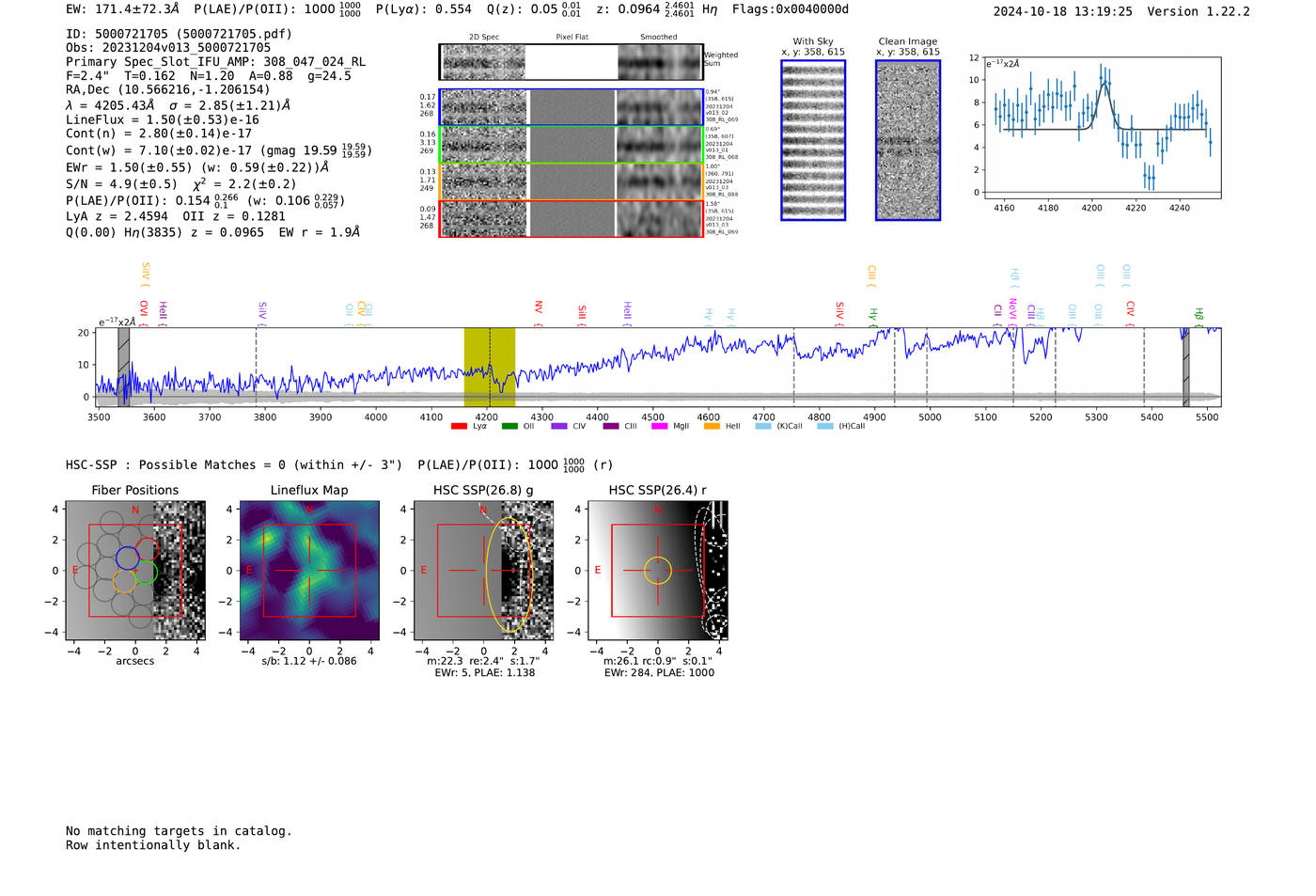Click the yellow ellipse in the g-band image

510,574
